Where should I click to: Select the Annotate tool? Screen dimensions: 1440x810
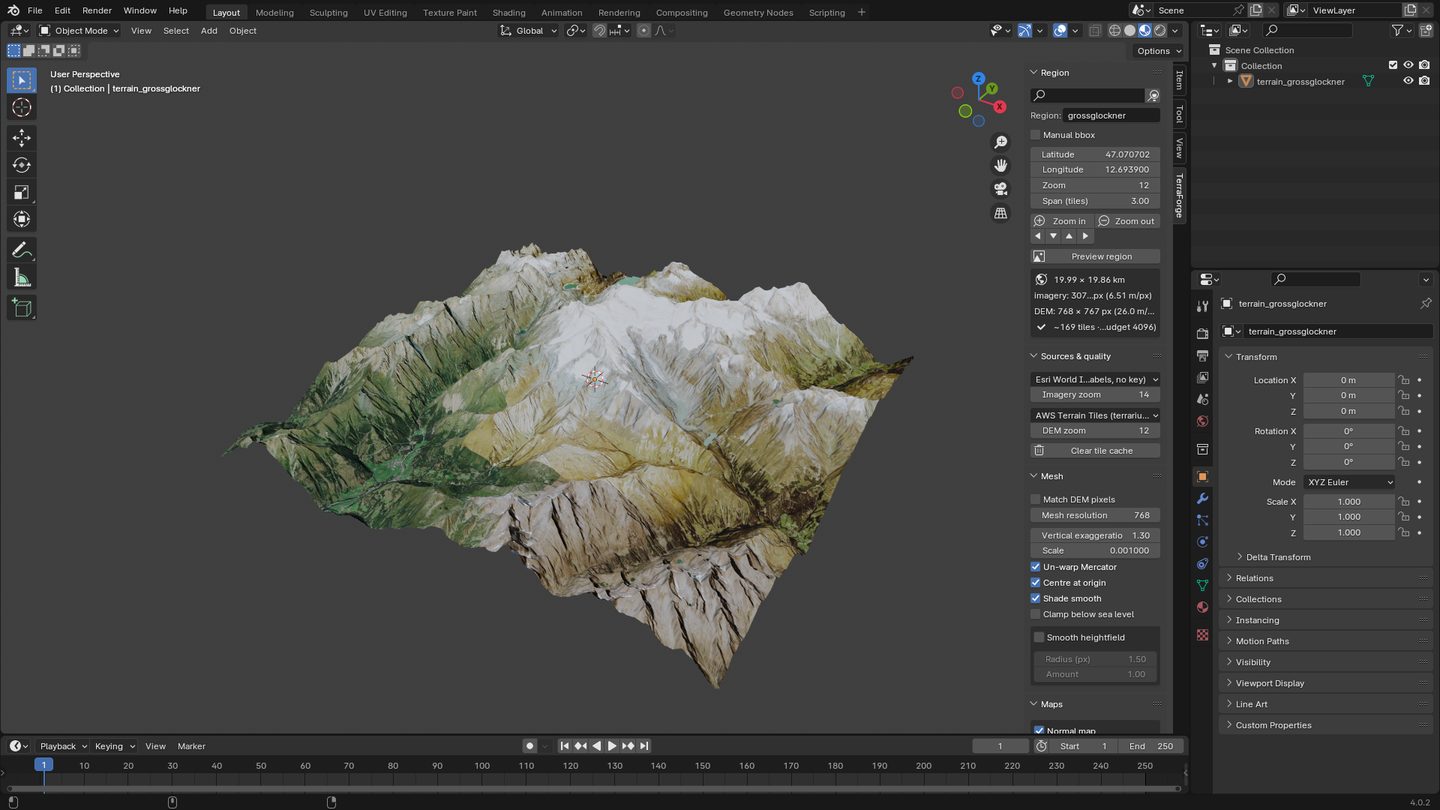(21, 250)
